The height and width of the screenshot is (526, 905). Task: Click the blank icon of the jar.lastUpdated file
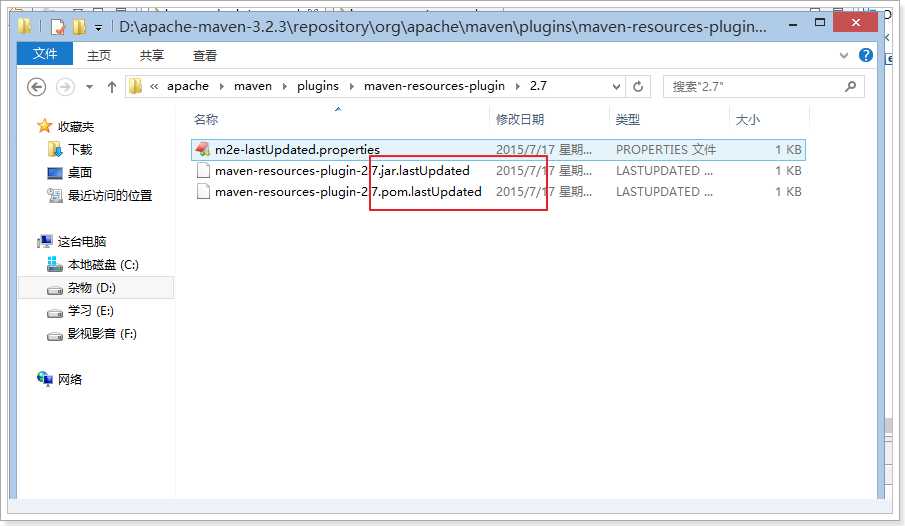coord(203,170)
